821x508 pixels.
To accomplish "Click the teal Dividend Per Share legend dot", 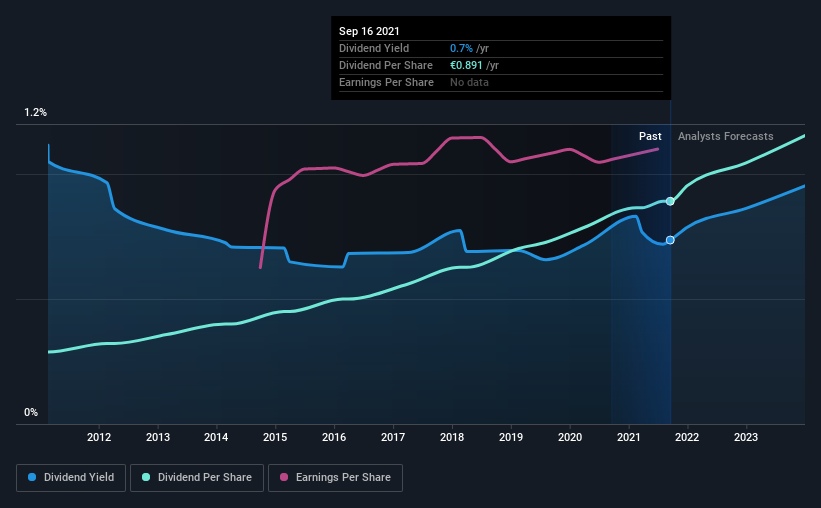I will [146, 477].
